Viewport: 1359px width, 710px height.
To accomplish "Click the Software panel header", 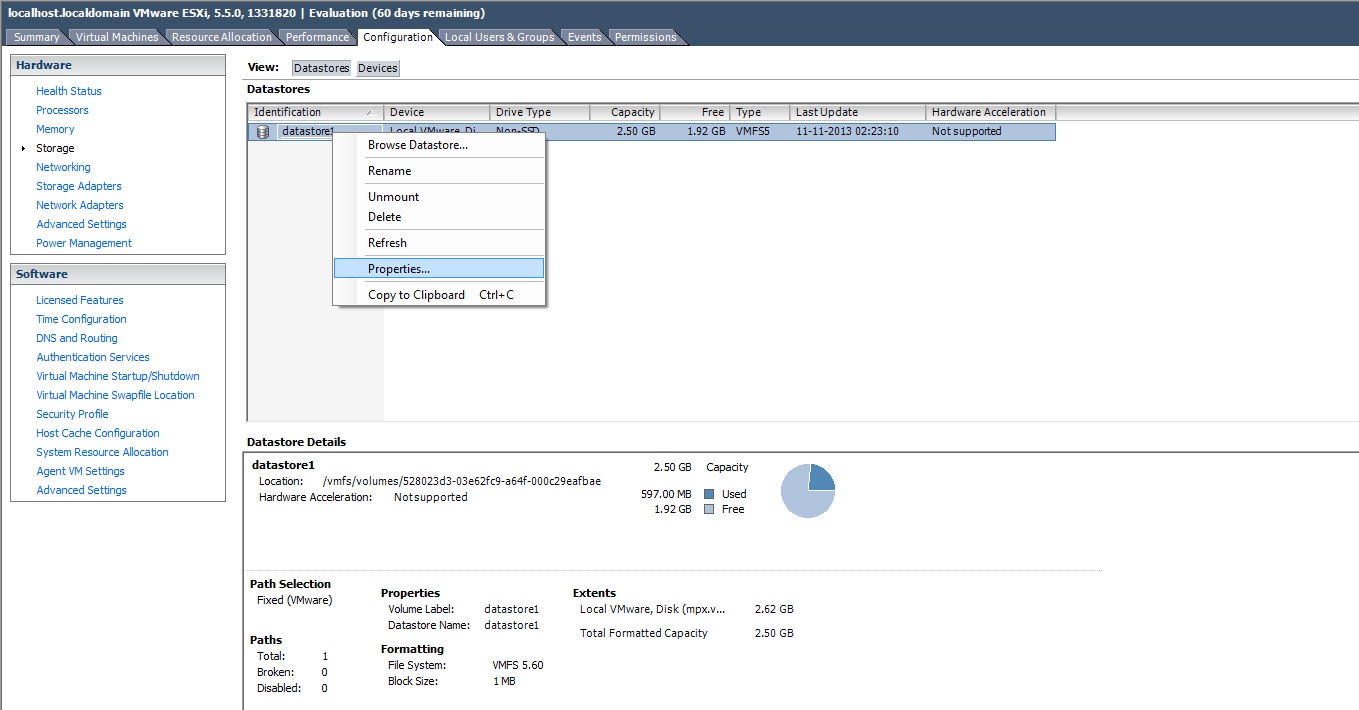I will [x=118, y=274].
